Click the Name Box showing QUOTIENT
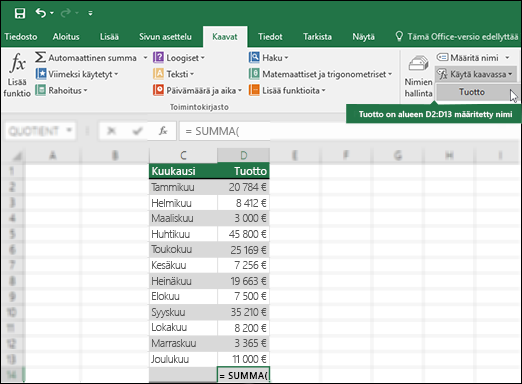 pos(34,131)
